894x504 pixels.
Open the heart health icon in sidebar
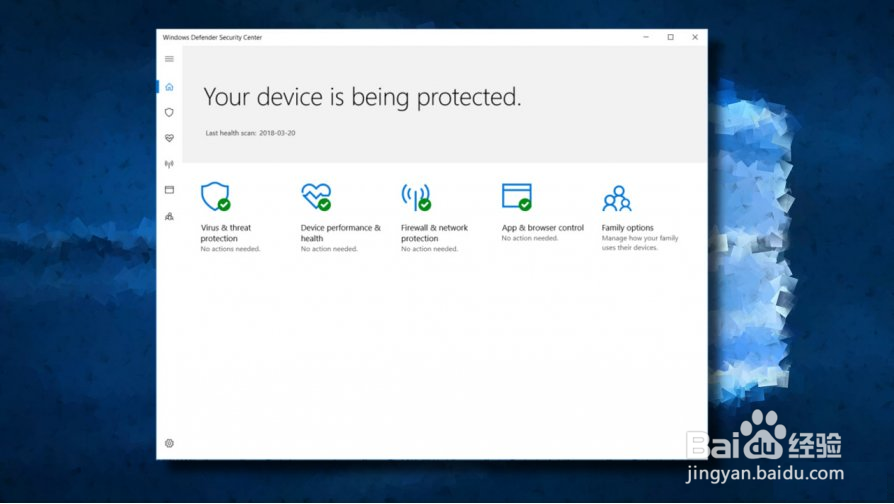pyautogui.click(x=169, y=138)
